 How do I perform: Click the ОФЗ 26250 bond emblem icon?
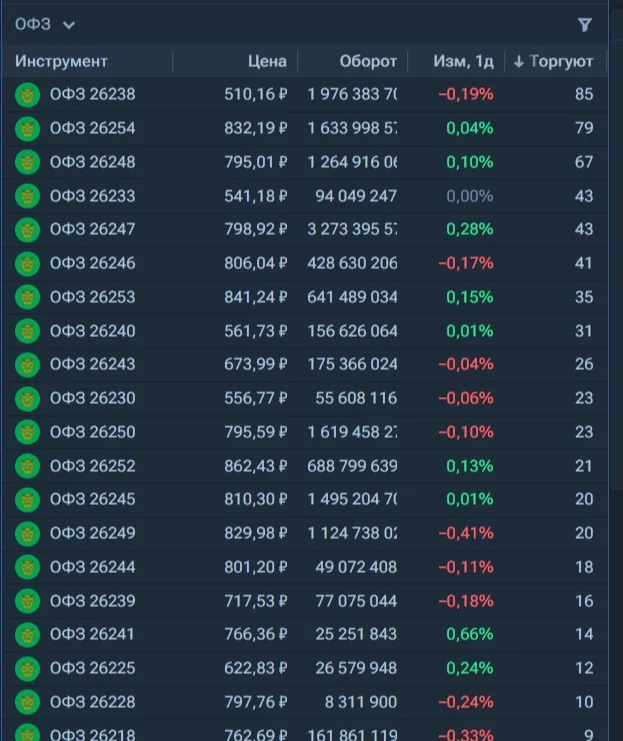(27, 432)
